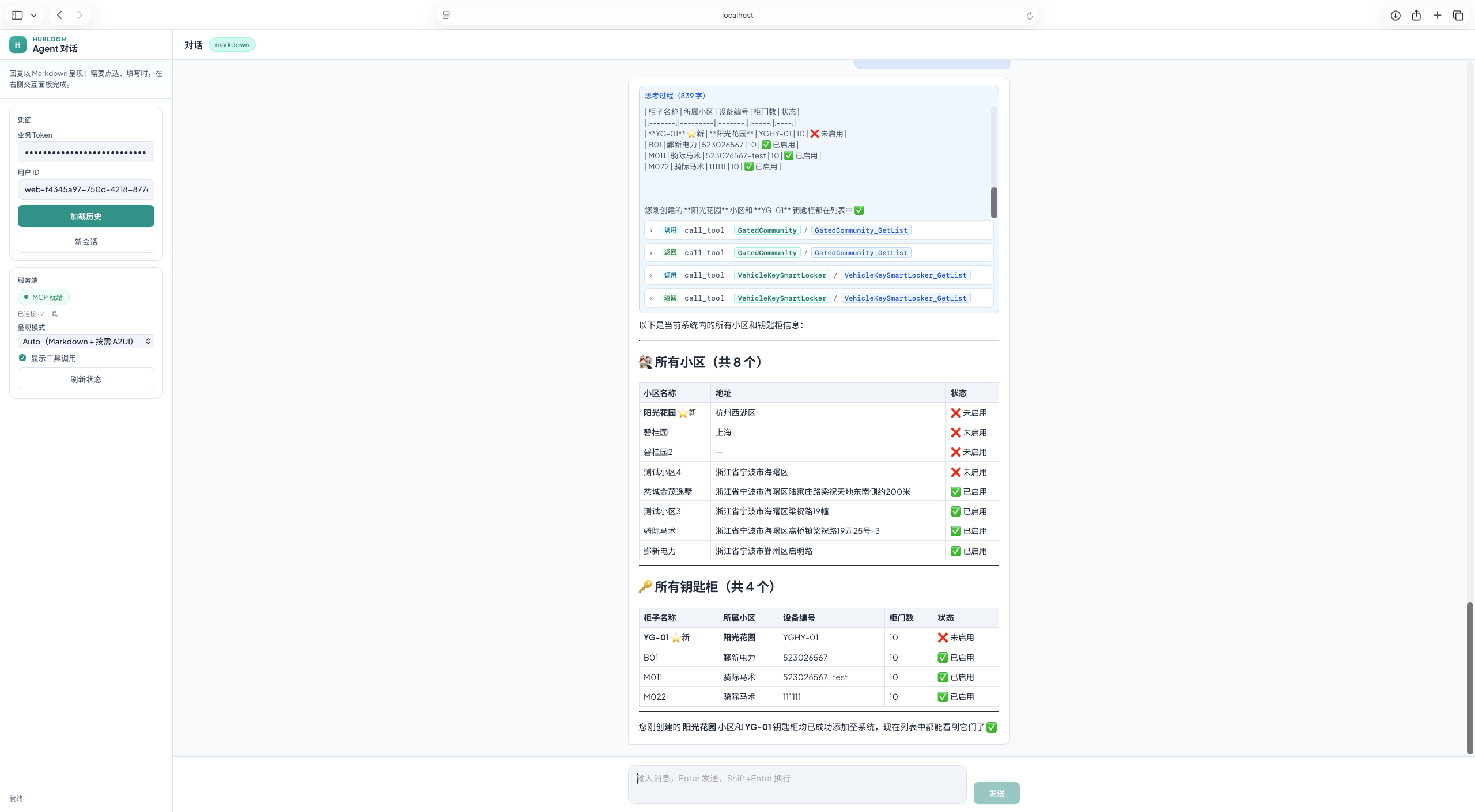1475x812 pixels.
Task: Click the 思考过程 inner scrollbar thumb
Action: pos(994,203)
